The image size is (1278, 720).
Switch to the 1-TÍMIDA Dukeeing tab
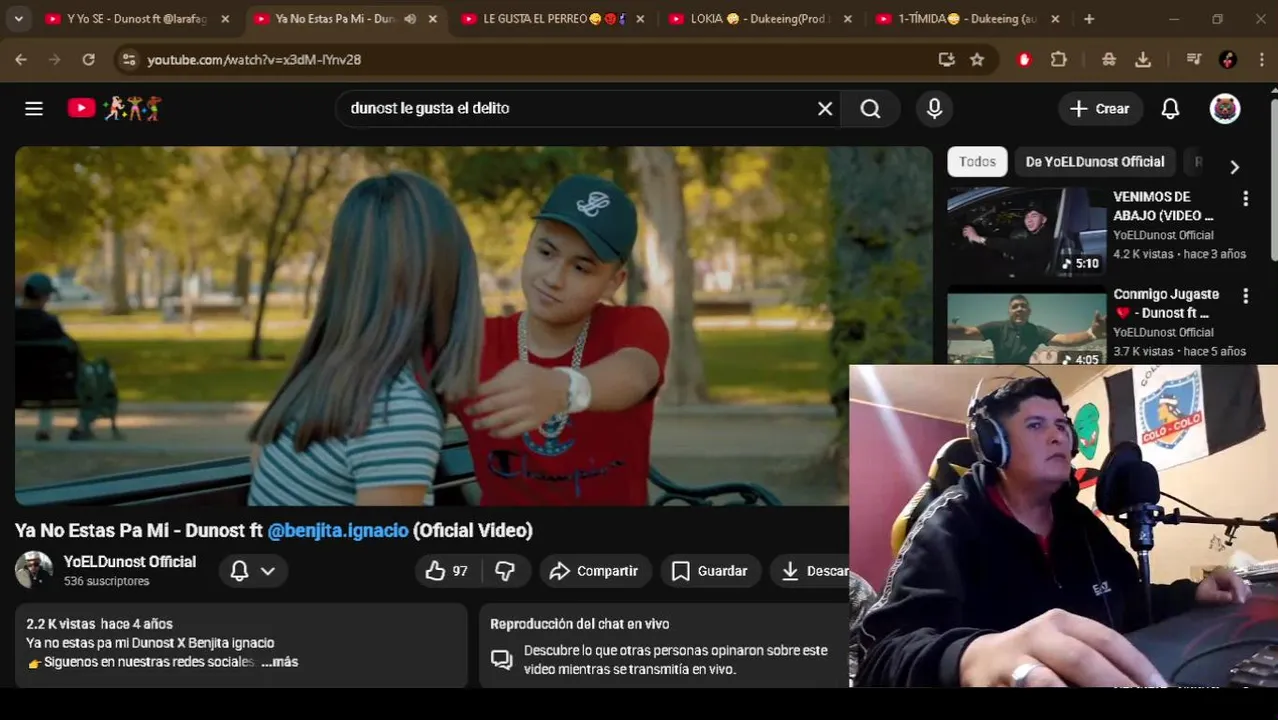pyautogui.click(x=968, y=19)
